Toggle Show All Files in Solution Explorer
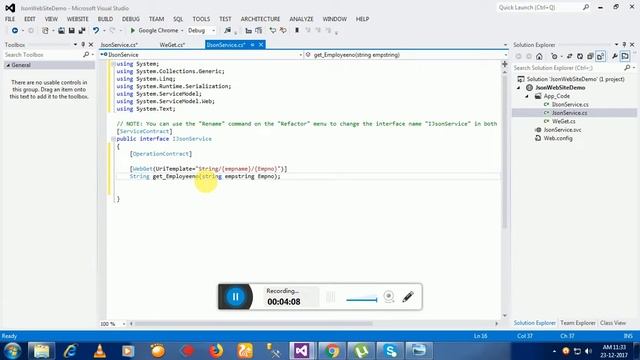The width and height of the screenshot is (640, 360). 600,56
